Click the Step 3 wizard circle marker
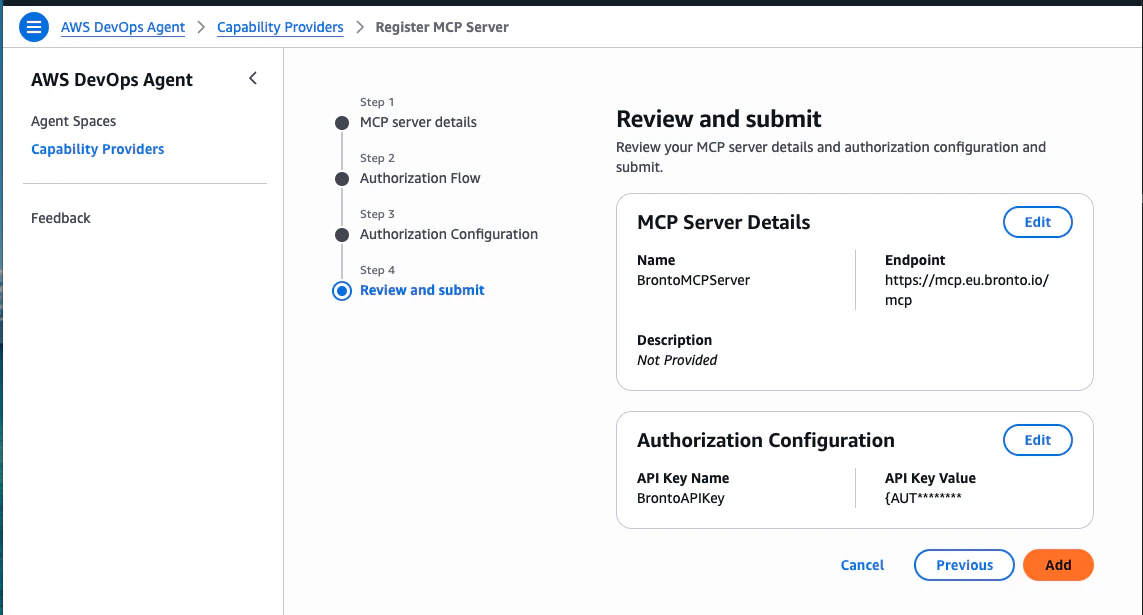 tap(342, 235)
